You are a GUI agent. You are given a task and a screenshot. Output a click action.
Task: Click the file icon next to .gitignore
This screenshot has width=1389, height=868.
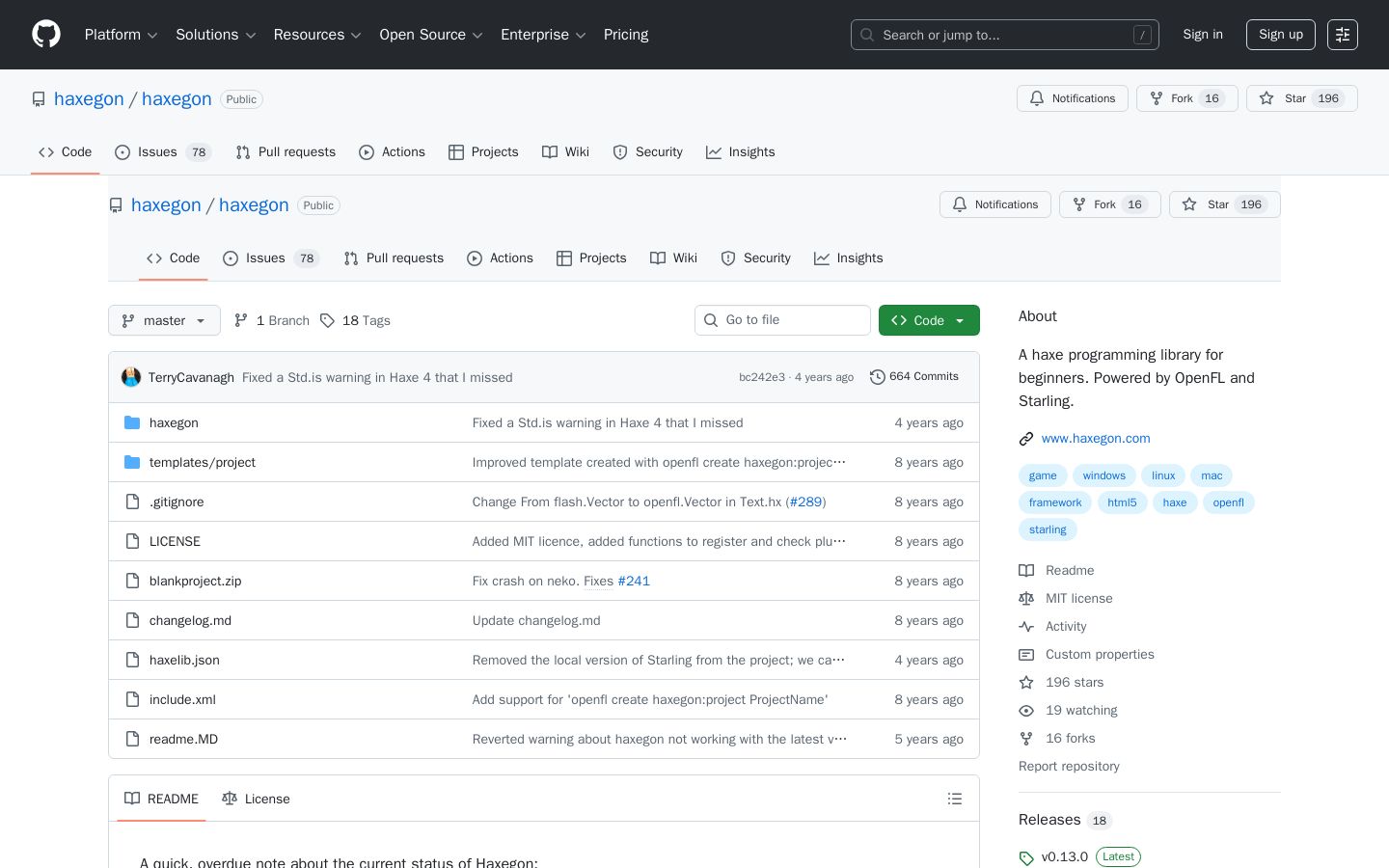pos(132,502)
